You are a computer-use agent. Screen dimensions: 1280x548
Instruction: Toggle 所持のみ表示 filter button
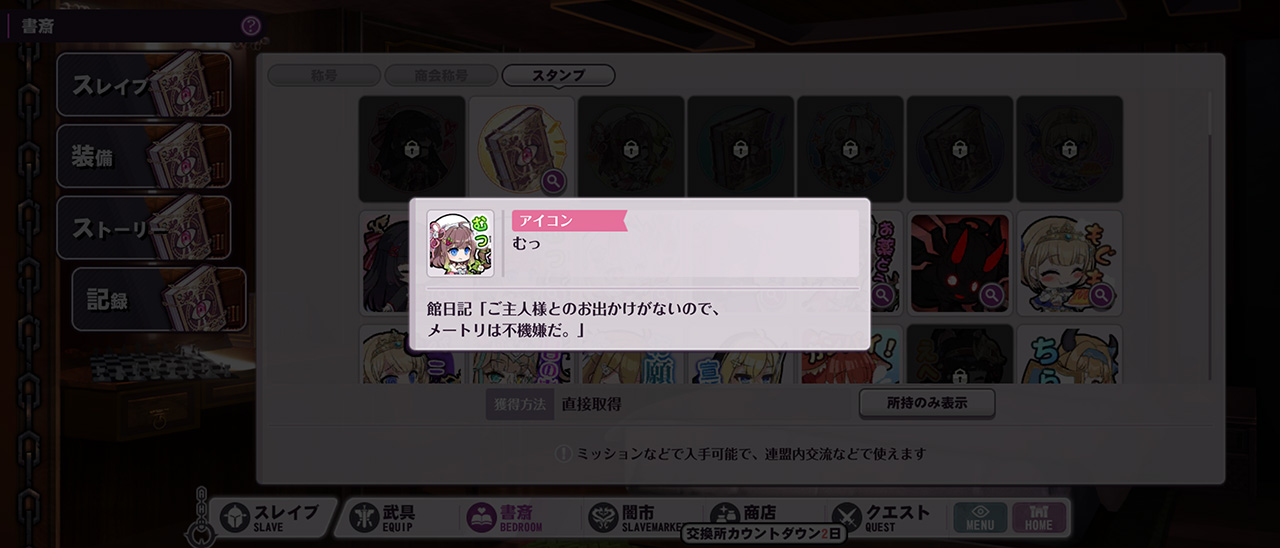[x=927, y=403]
